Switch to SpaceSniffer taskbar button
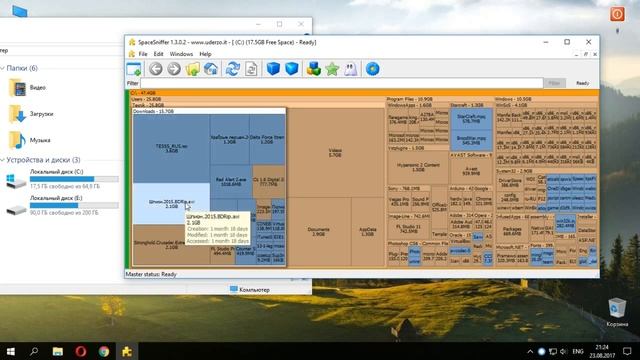The width and height of the screenshot is (640, 360). pos(127,351)
